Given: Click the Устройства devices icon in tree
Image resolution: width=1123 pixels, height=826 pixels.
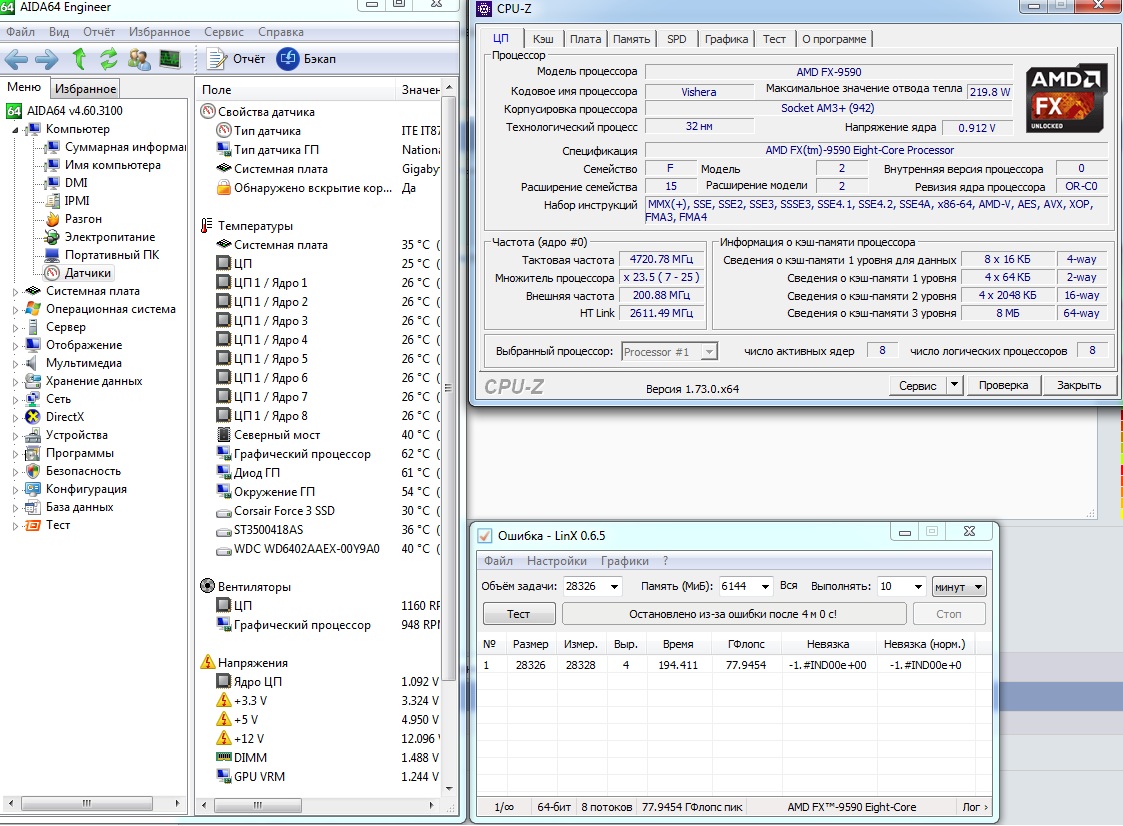Looking at the screenshot, I should 32,435.
